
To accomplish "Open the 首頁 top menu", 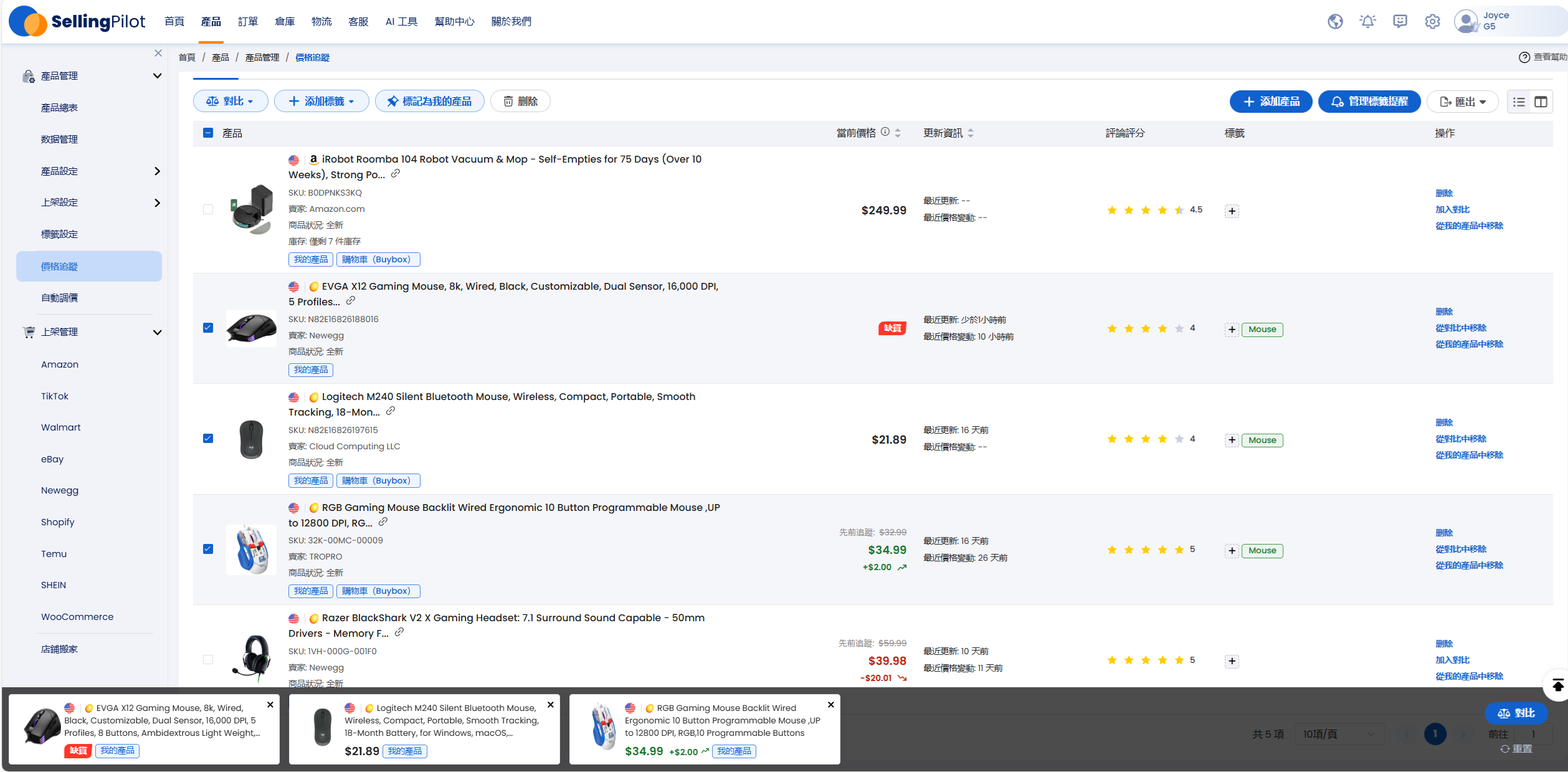I will coord(174,22).
